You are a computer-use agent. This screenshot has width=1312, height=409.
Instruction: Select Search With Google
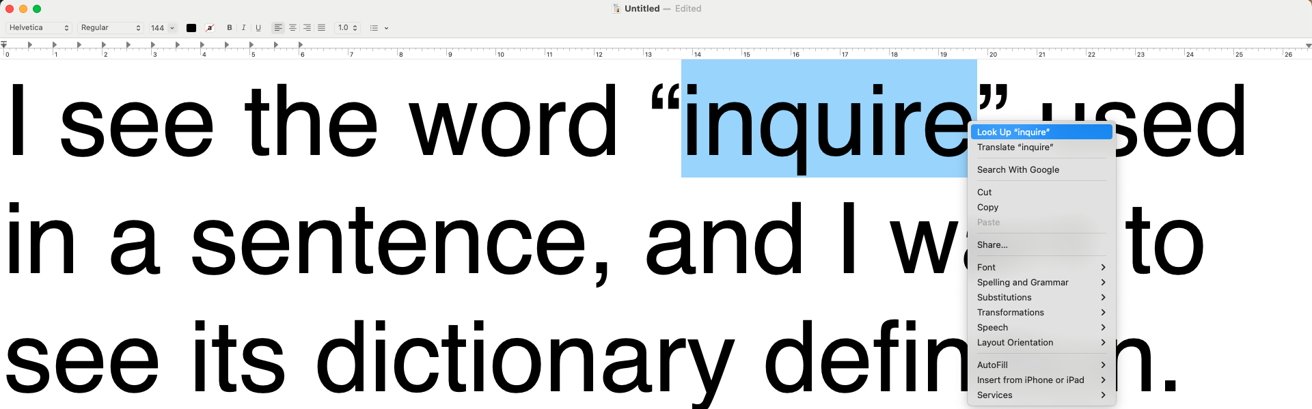[1042, 170]
